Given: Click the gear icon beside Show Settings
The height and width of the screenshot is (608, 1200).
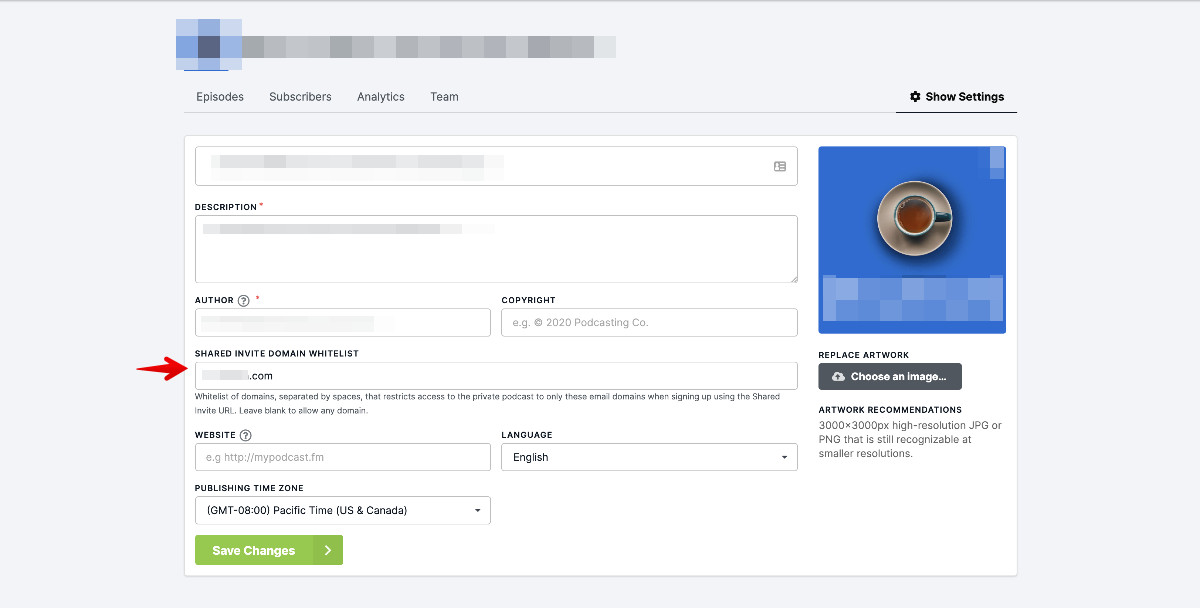Looking at the screenshot, I should (x=915, y=96).
